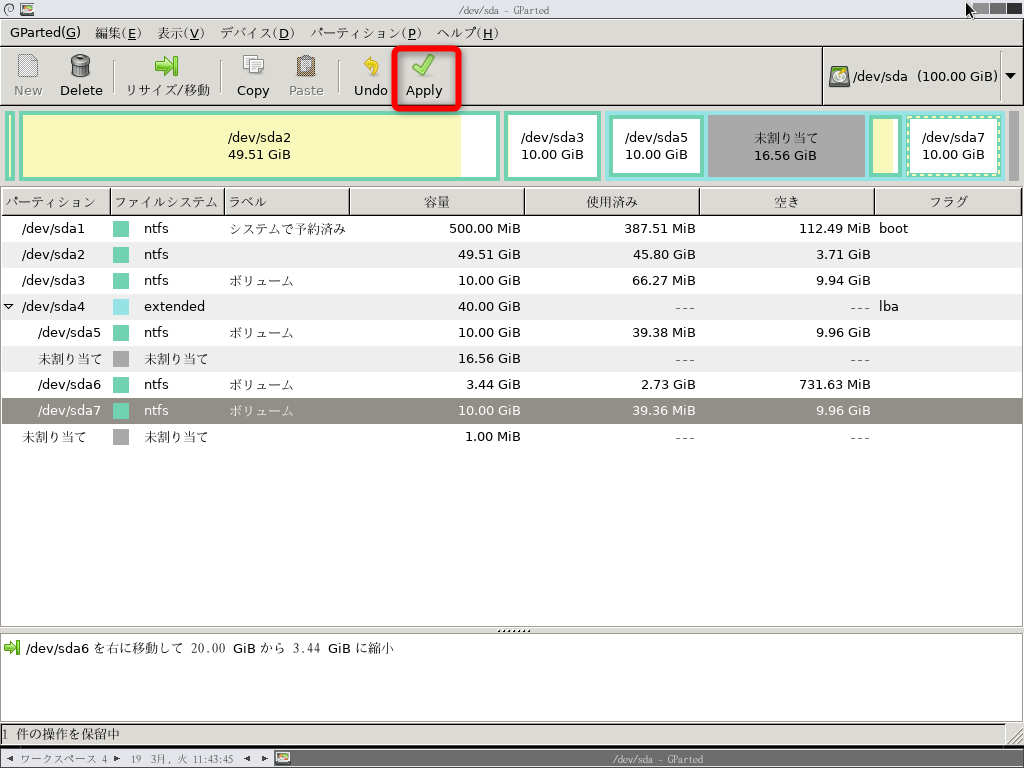Open the 表示(V) menu
The image size is (1024, 768).
click(180, 33)
